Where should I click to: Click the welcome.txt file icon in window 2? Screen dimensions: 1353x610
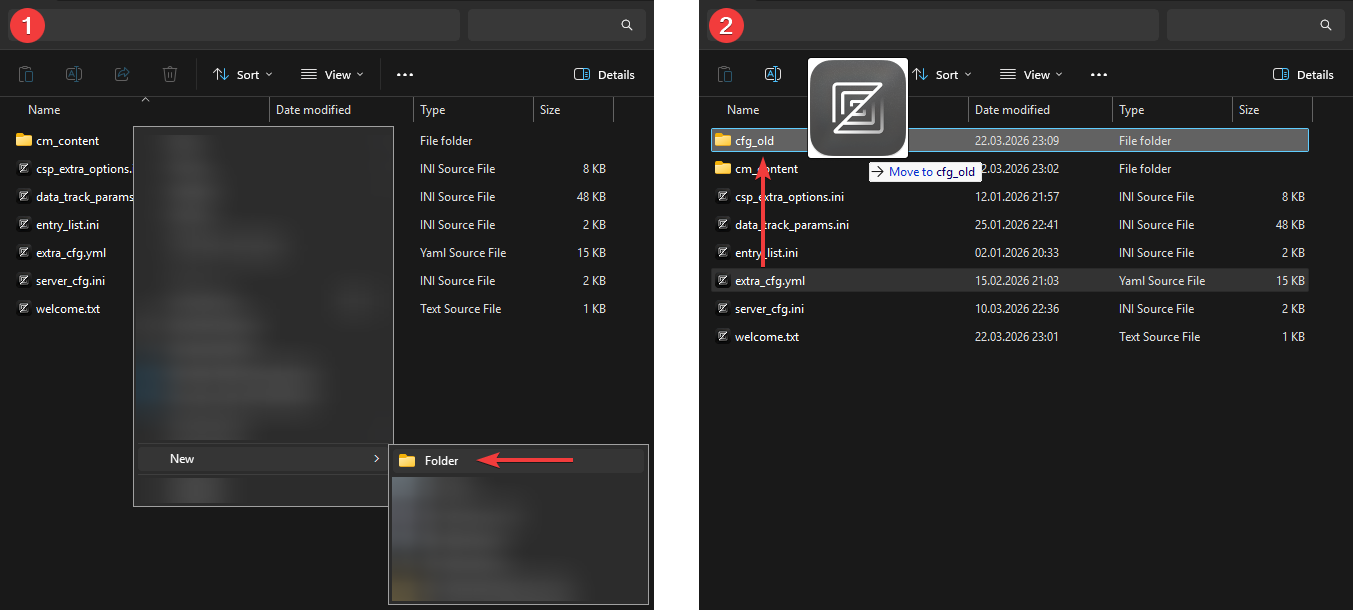723,337
